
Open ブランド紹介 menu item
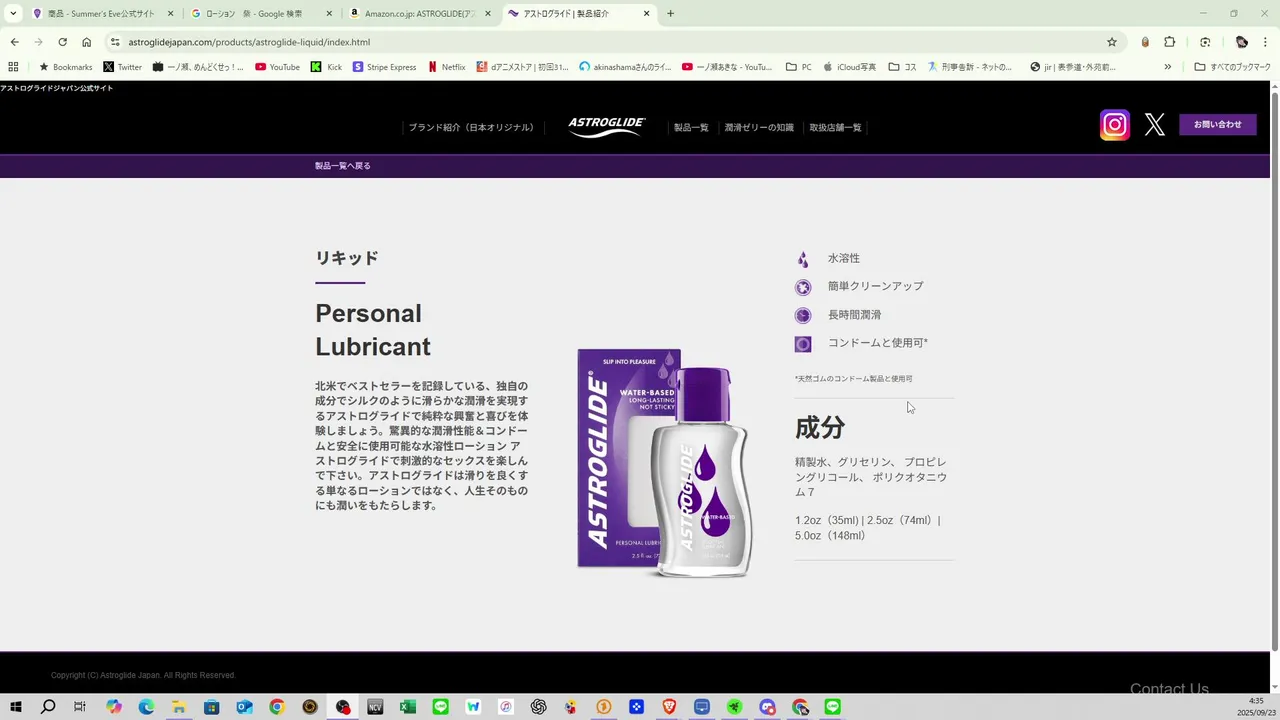pos(471,128)
